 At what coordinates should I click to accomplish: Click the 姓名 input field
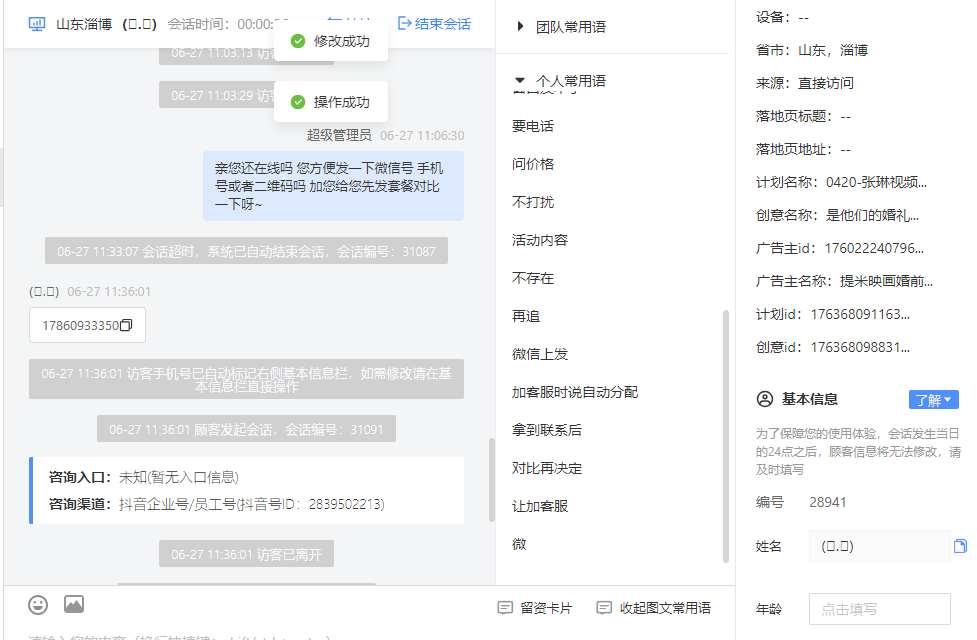pyautogui.click(x=879, y=547)
